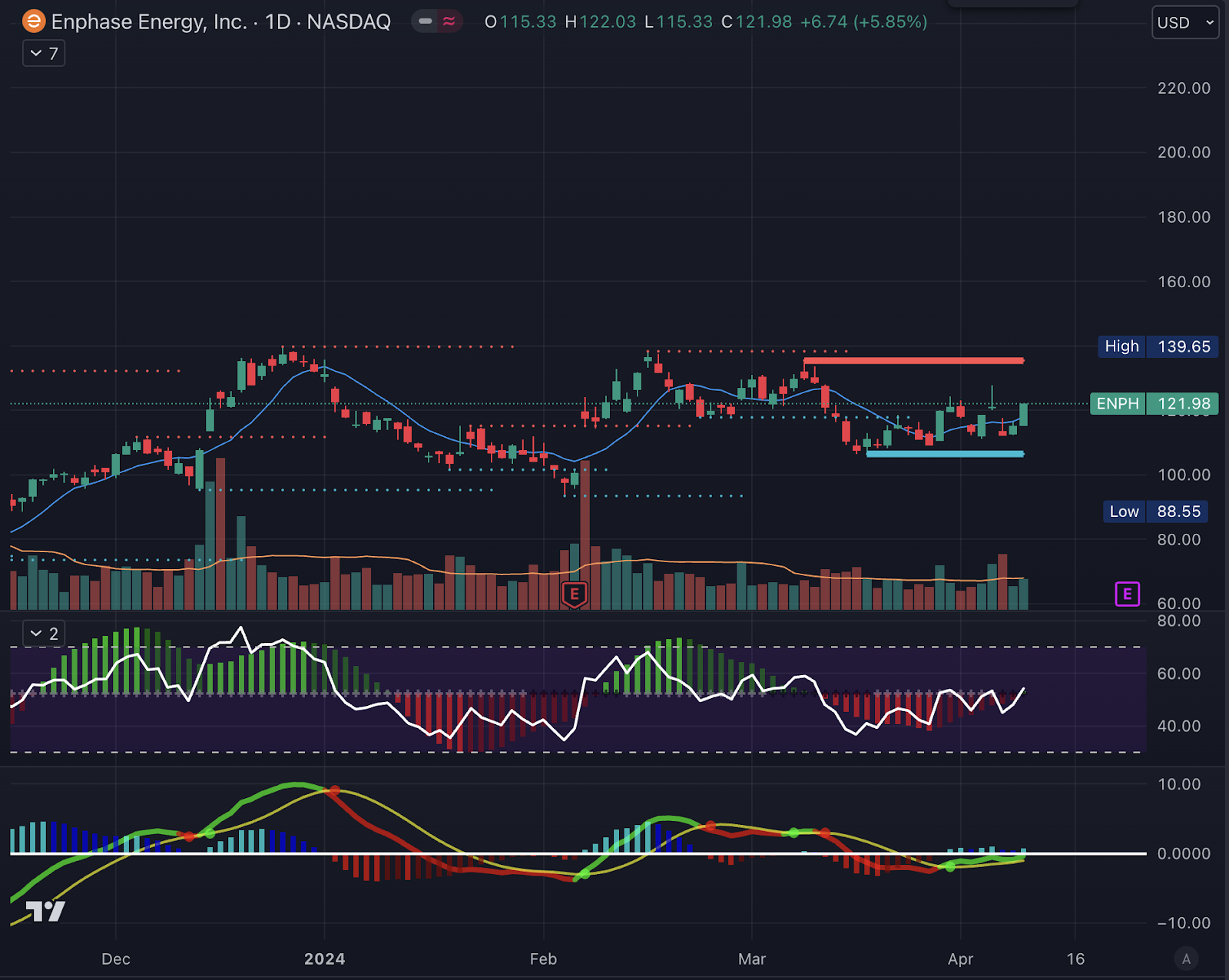Click the Enphase Energy orange logo icon
This screenshot has height=980, width=1229.
click(34, 22)
